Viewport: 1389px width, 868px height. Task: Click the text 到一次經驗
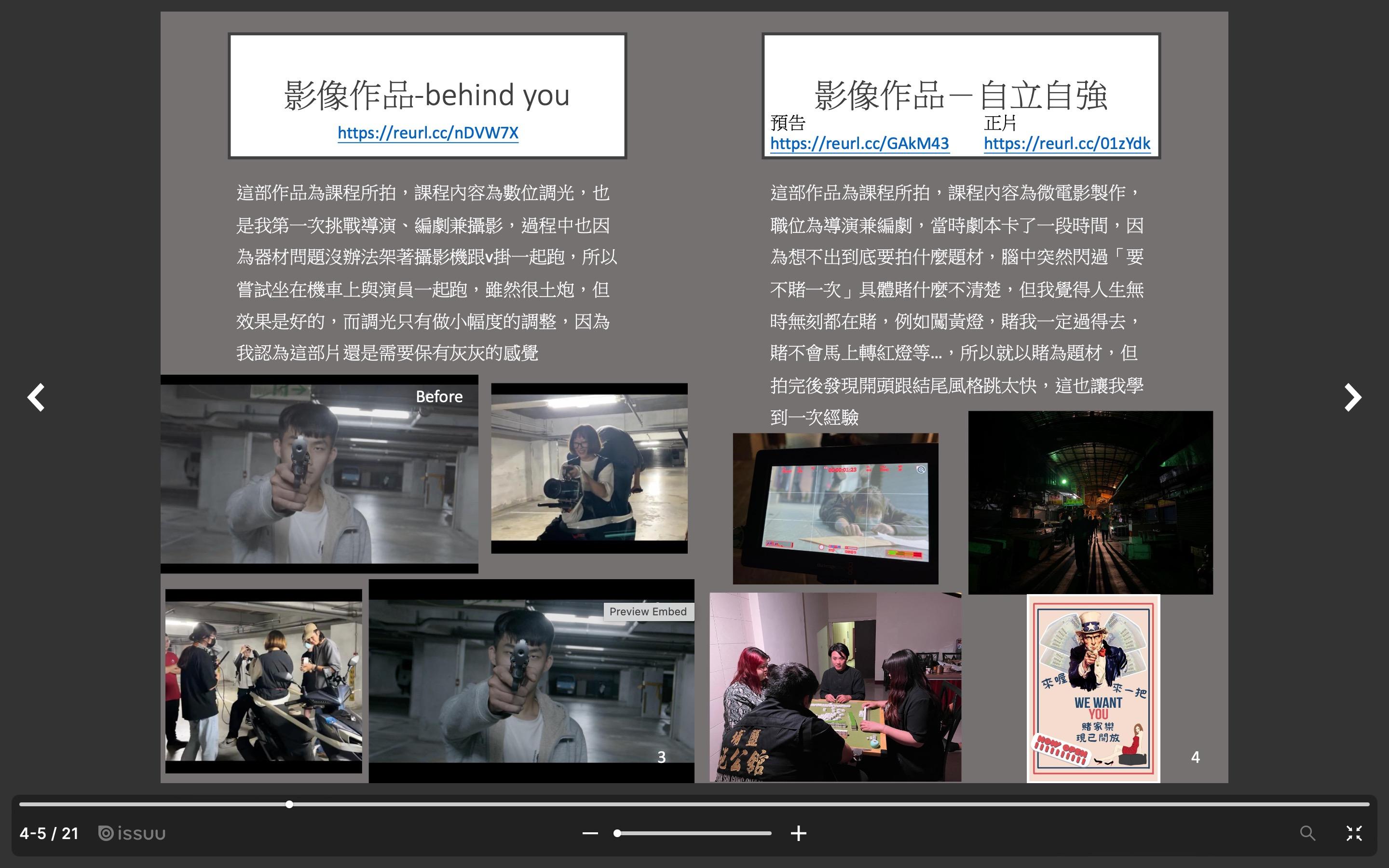coord(814,417)
